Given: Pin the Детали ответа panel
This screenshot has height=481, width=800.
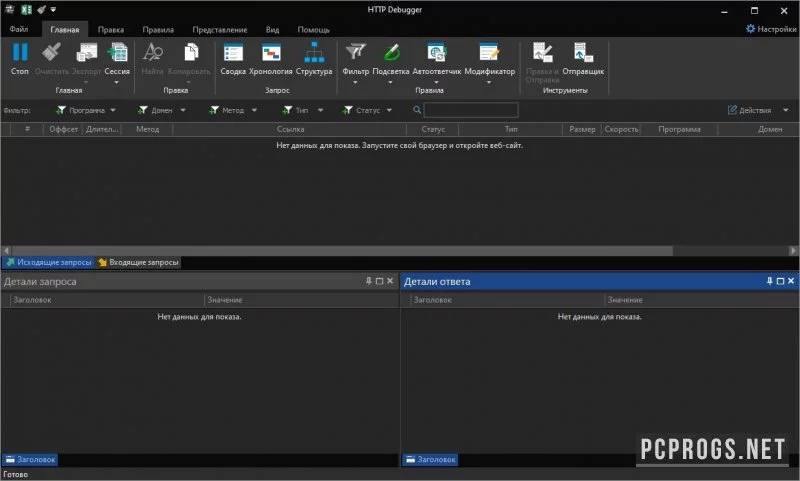Looking at the screenshot, I should tap(769, 281).
